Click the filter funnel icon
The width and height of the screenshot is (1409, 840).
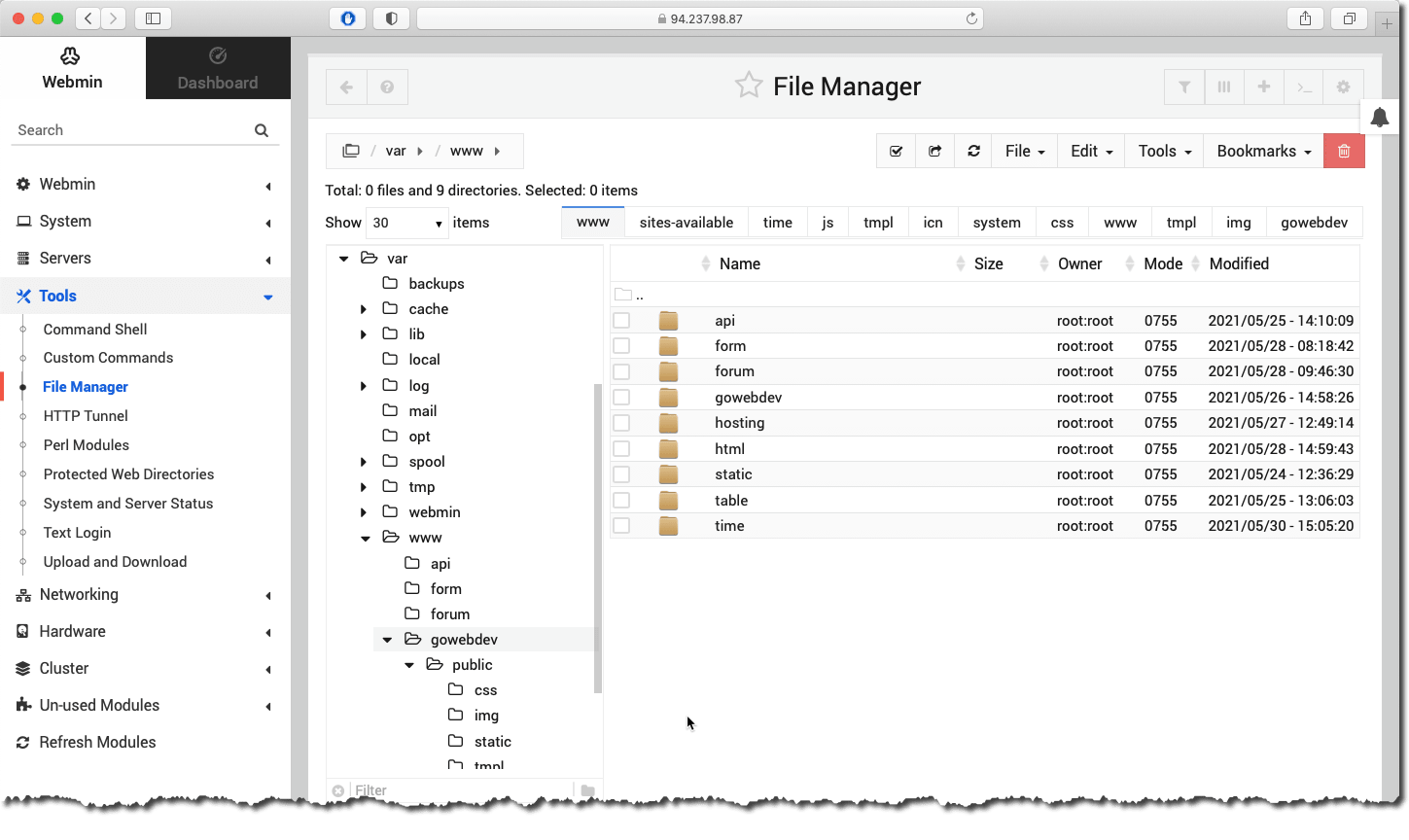click(x=1184, y=87)
